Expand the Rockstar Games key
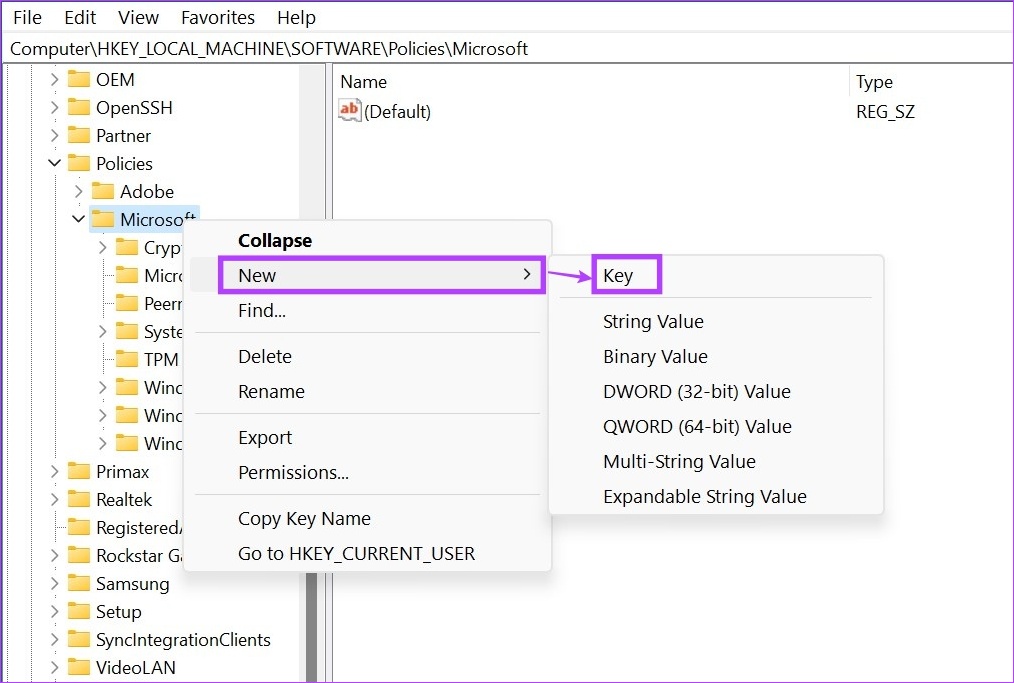 [x=54, y=555]
